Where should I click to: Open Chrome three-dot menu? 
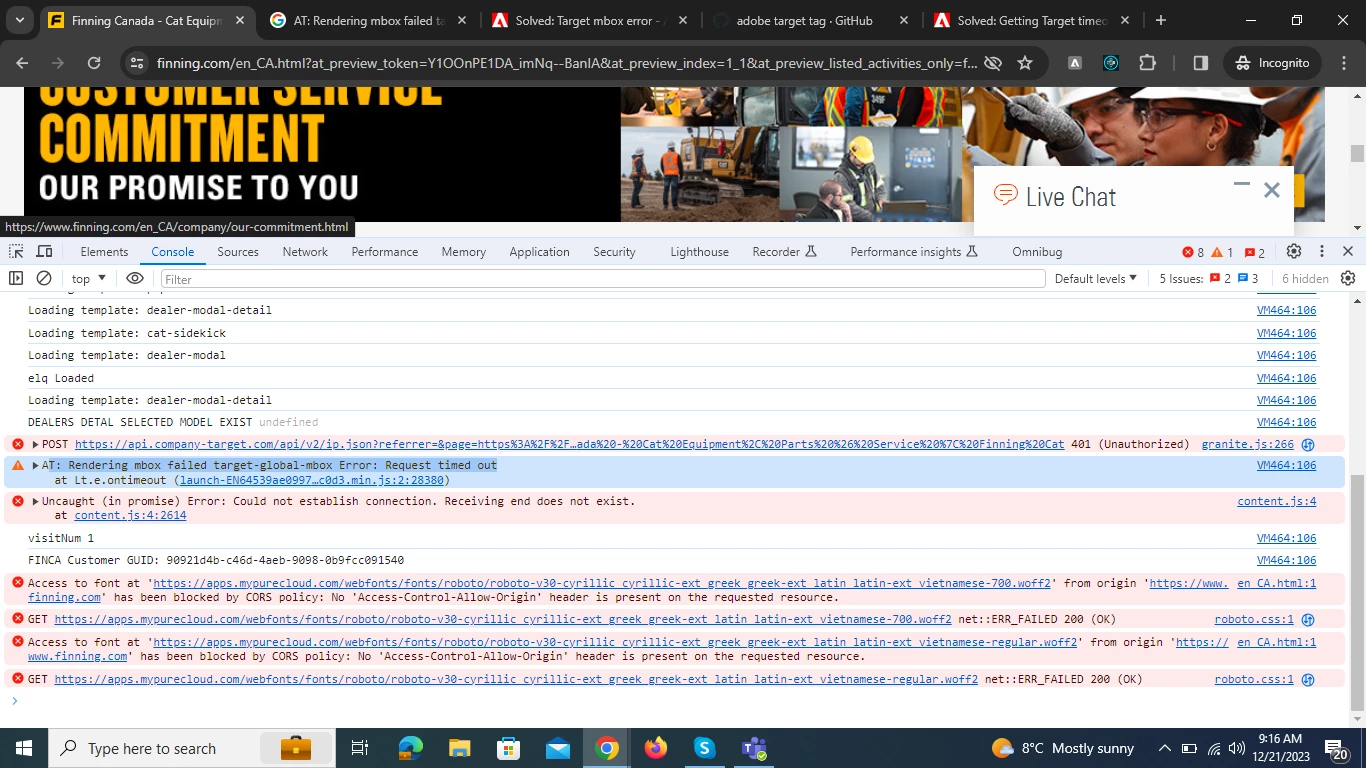click(1342, 63)
